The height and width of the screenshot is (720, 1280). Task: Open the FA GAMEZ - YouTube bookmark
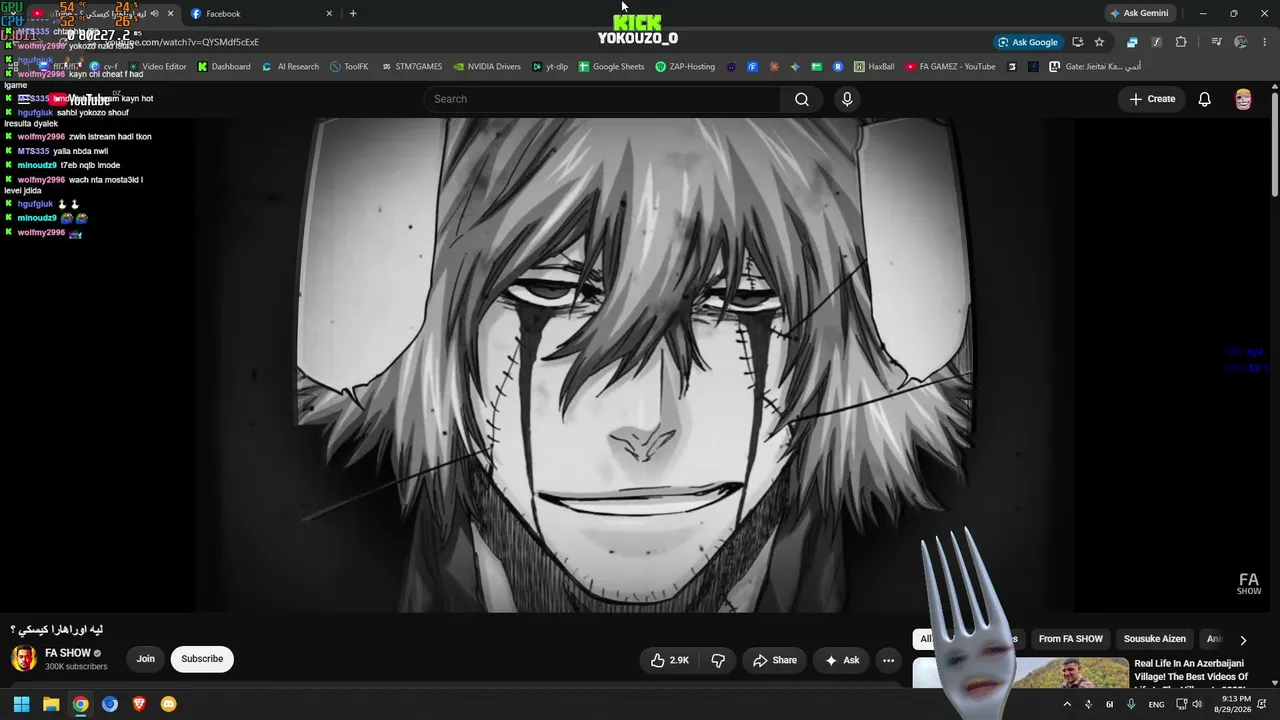coord(950,67)
